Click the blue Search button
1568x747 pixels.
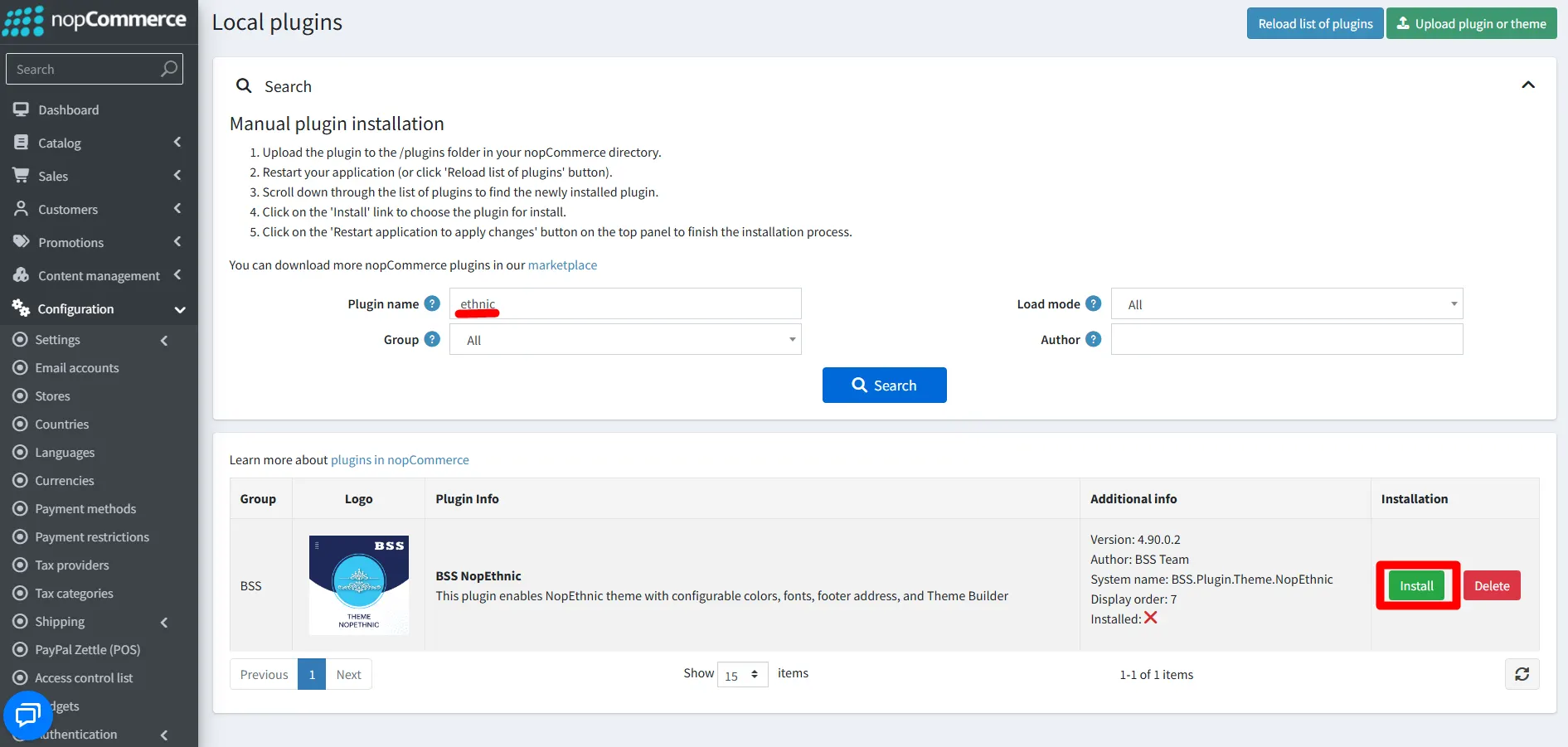(885, 385)
